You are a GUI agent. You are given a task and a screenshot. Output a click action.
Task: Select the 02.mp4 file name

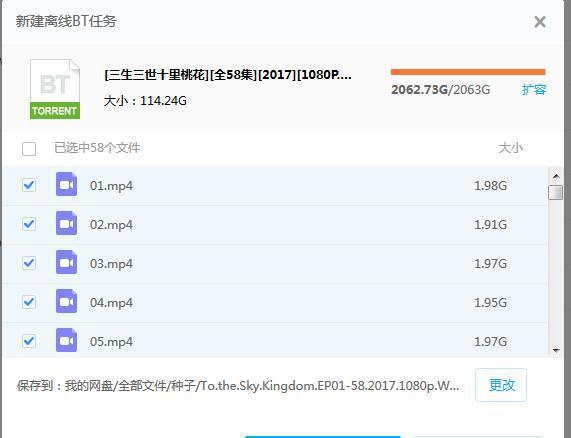111,225
